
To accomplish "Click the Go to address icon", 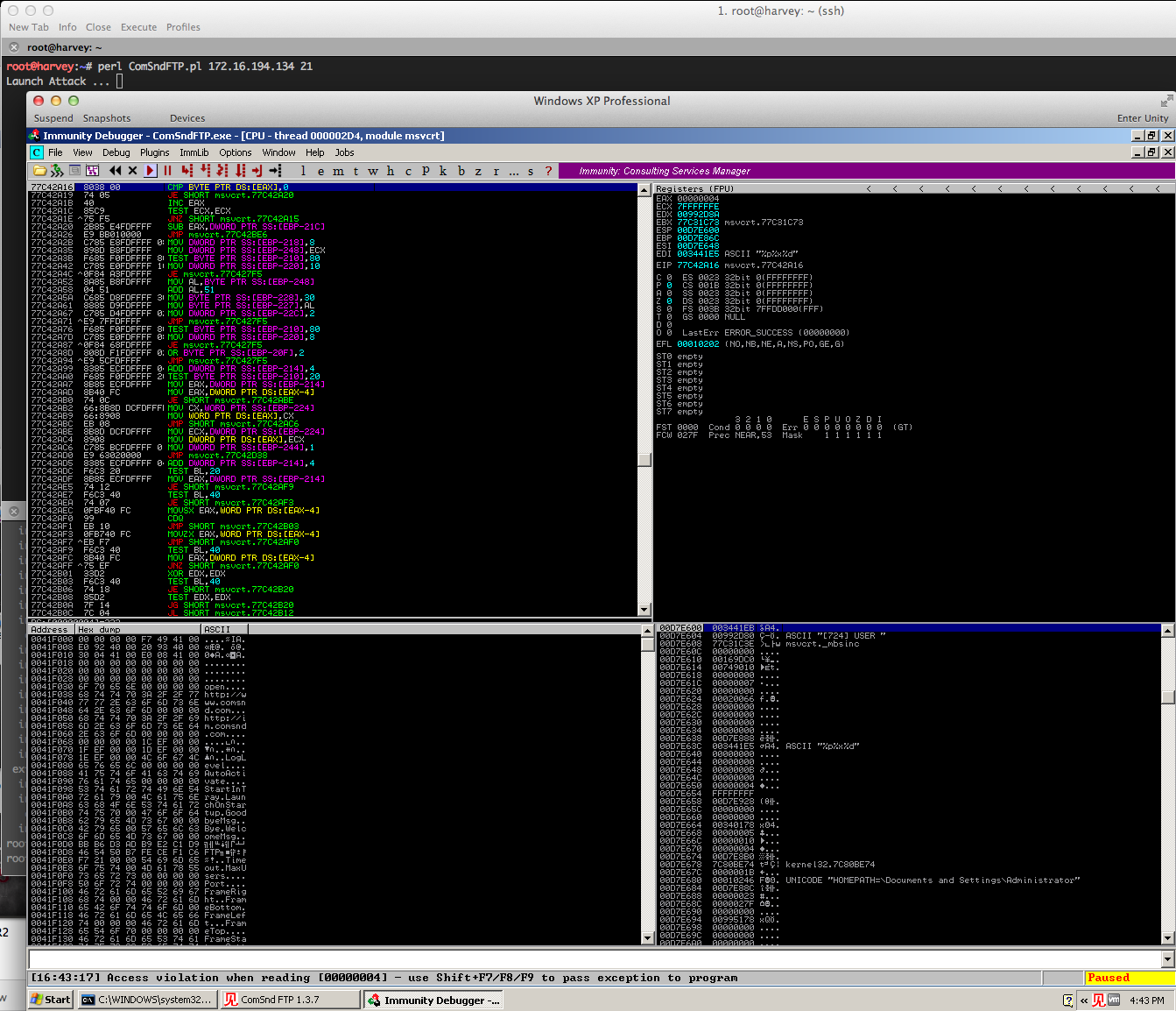I will (275, 171).
